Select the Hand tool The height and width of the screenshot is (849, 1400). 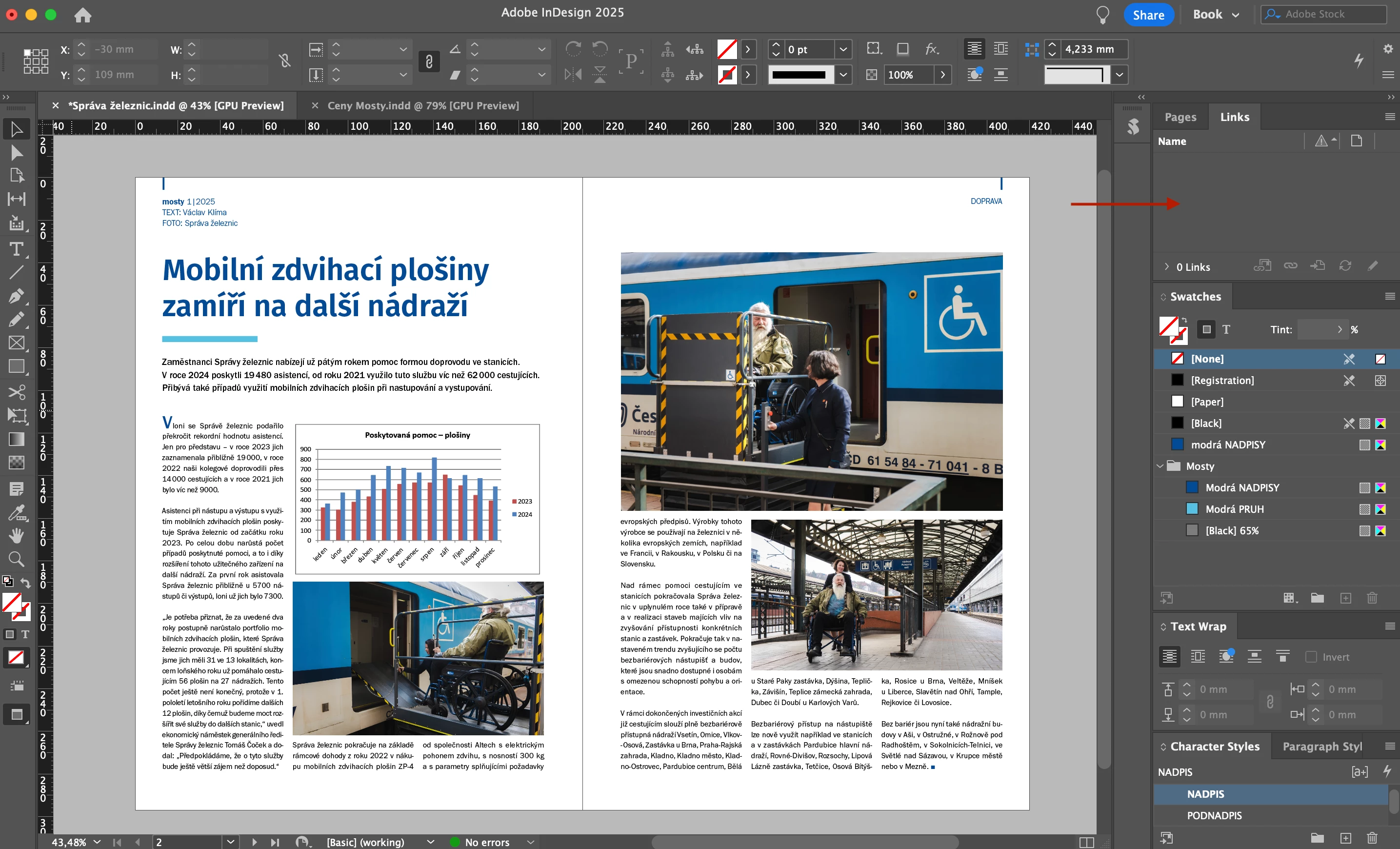coord(17,535)
